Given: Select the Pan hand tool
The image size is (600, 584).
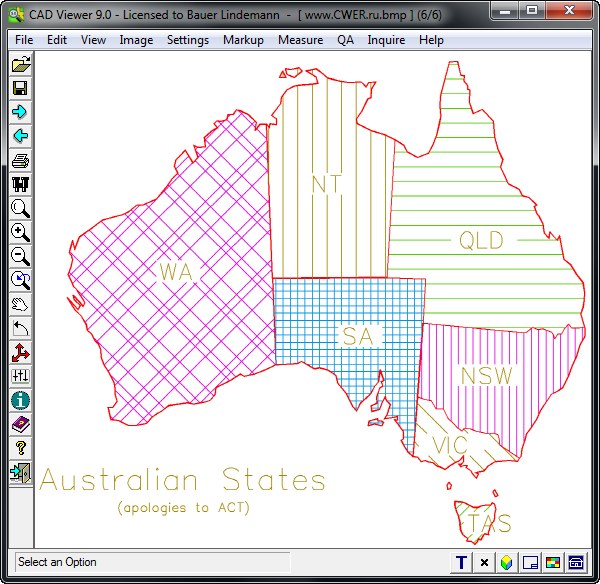Looking at the screenshot, I should [20, 304].
